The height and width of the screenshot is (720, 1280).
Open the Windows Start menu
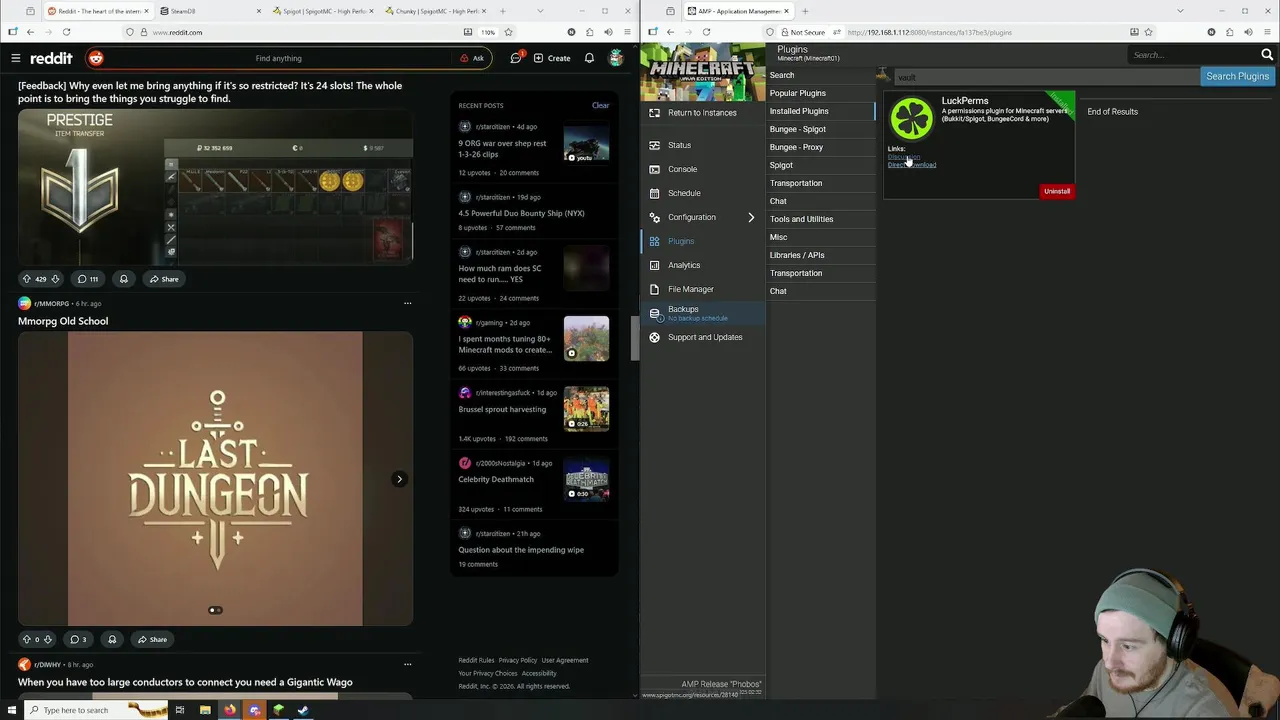[11, 710]
